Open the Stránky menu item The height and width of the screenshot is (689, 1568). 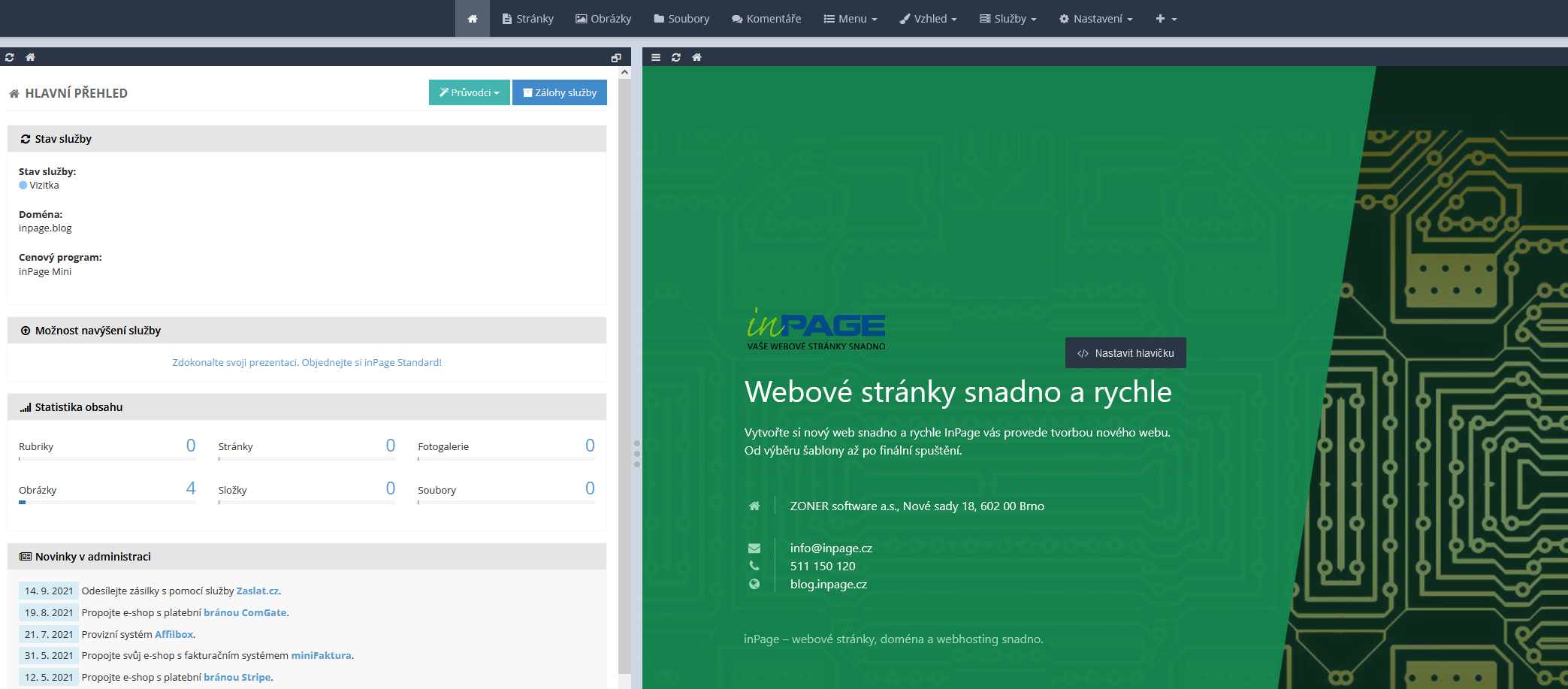point(527,19)
